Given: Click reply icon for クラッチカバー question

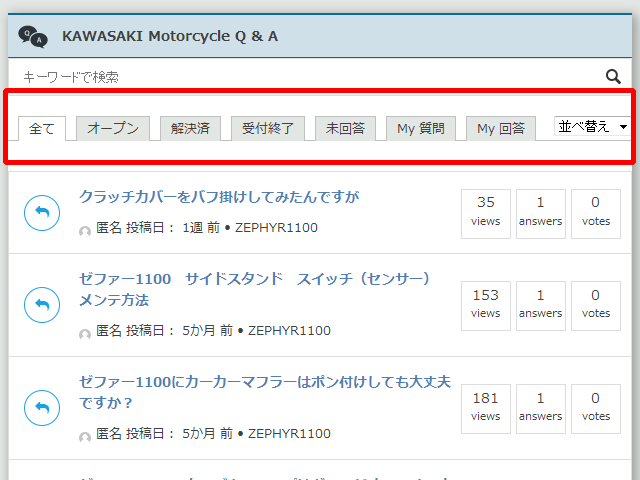Looking at the screenshot, I should pyautogui.click(x=42, y=213).
